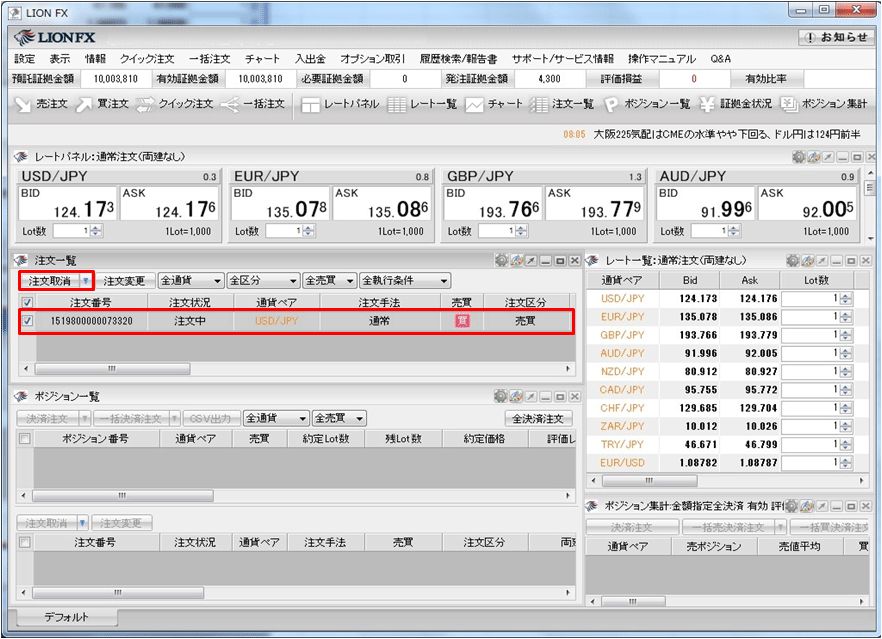Click the color palette icon of 注文一覧 panel
Screen dimensions: 882x639
click(516, 260)
